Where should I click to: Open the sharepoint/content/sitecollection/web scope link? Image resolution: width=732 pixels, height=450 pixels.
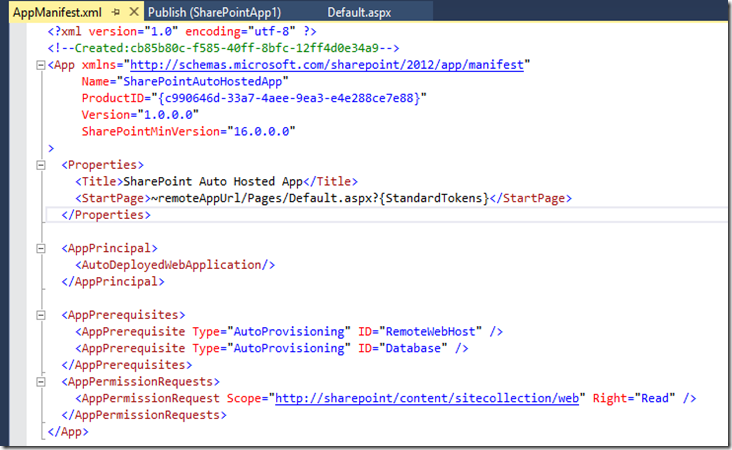[427, 398]
